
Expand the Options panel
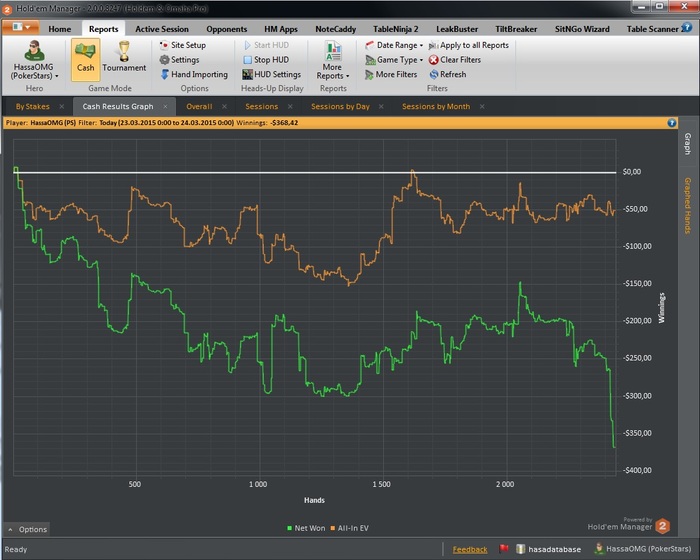click(x=27, y=530)
